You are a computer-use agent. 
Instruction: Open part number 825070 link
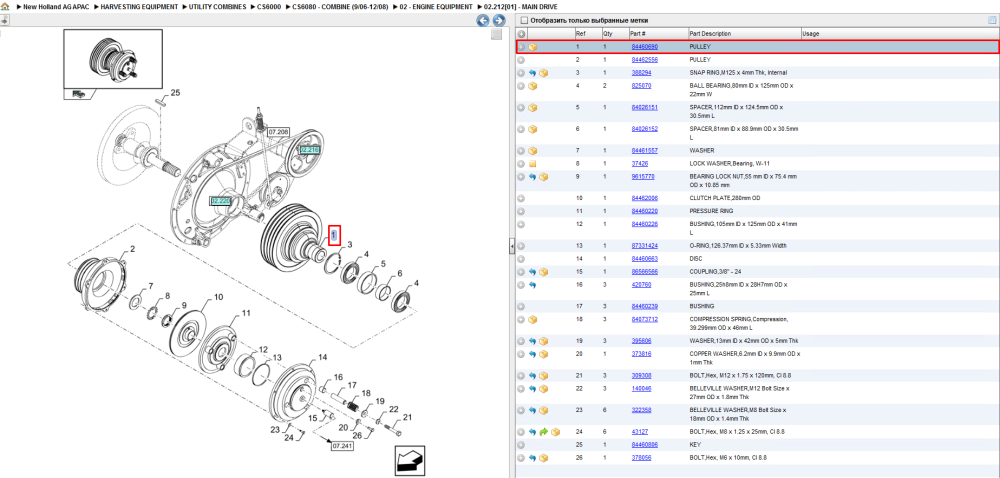[641, 86]
